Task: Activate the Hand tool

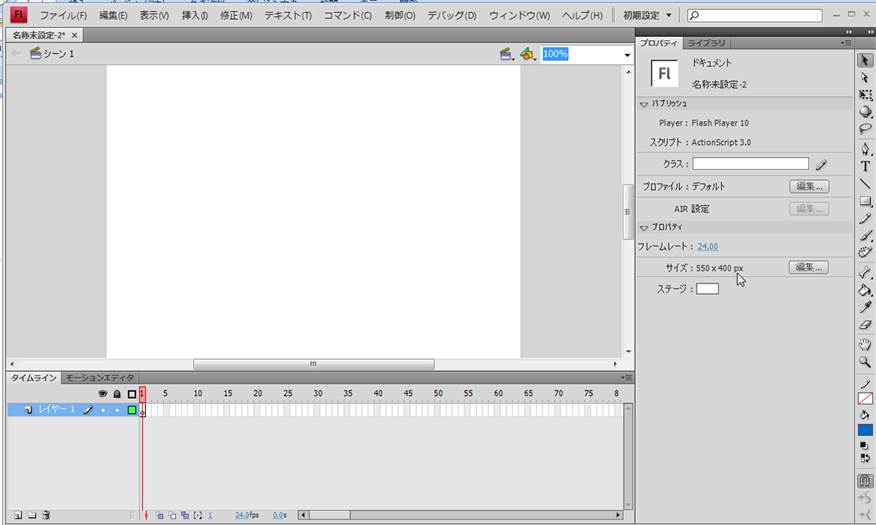Action: point(865,343)
